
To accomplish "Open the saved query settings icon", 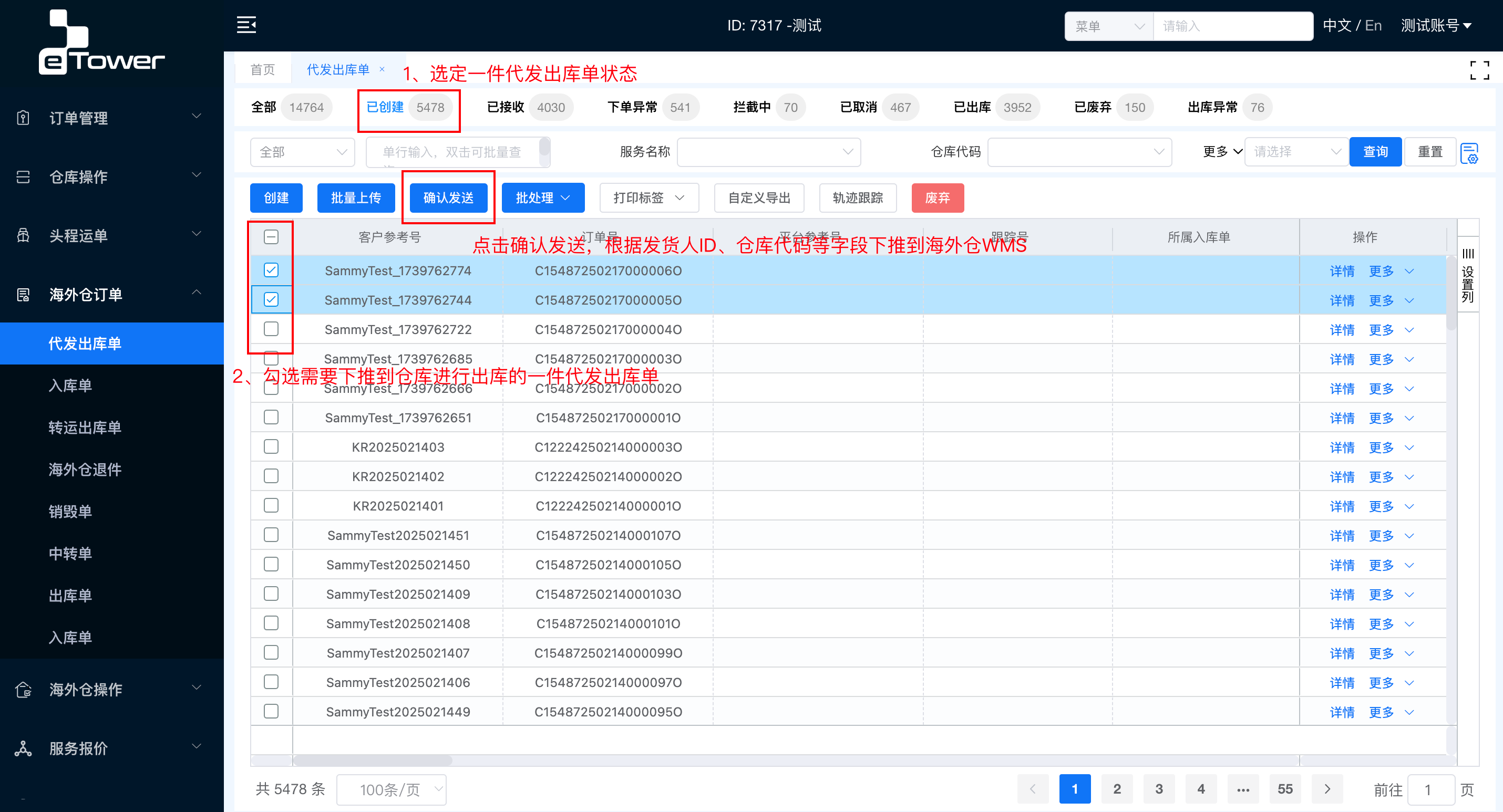I will 1469,153.
